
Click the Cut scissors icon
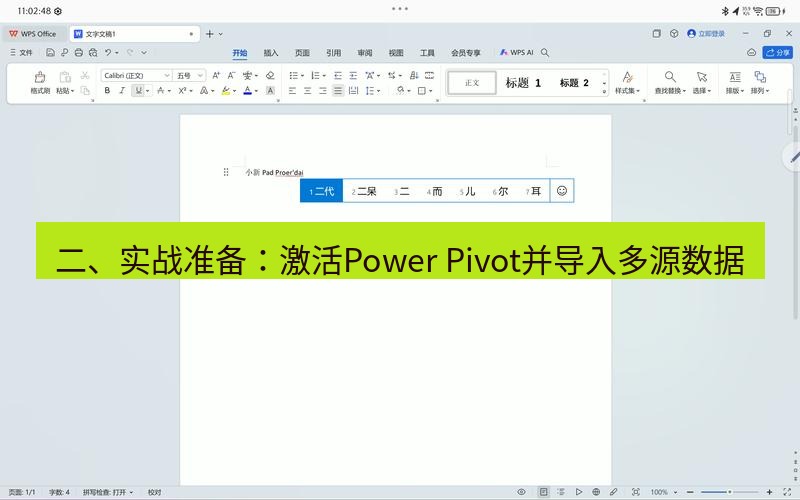click(85, 76)
